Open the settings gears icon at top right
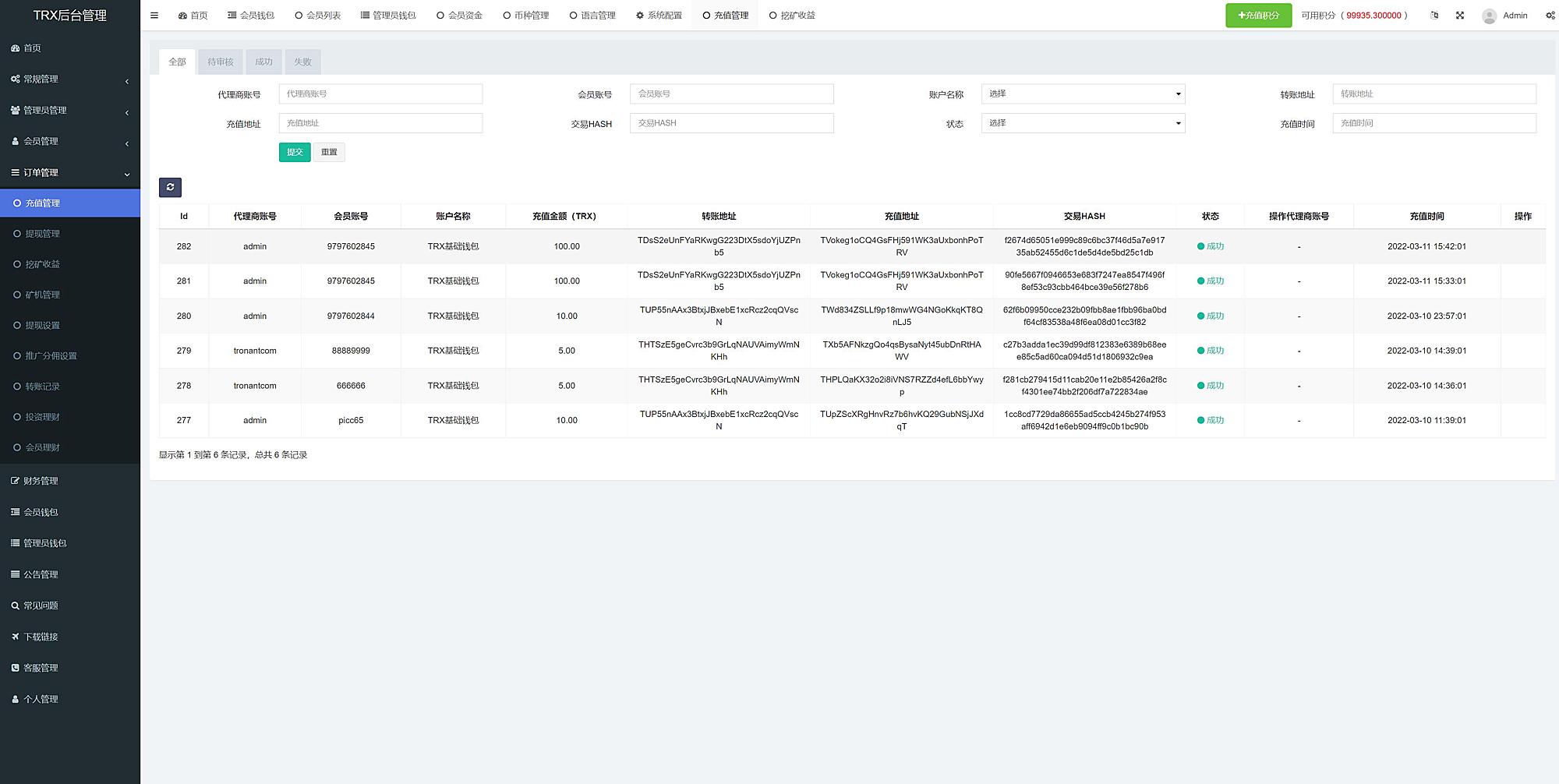Image resolution: width=1559 pixels, height=784 pixels. [1550, 16]
